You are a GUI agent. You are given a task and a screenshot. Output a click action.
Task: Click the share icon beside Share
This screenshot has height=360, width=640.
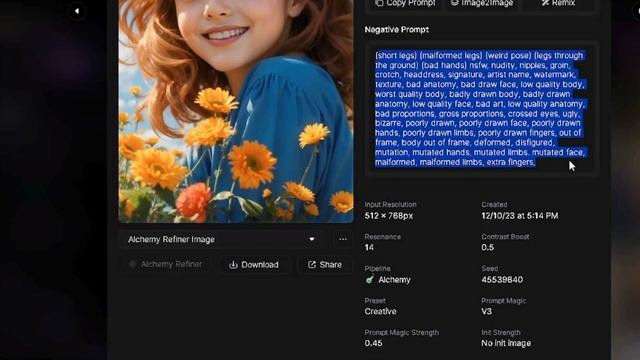[312, 264]
